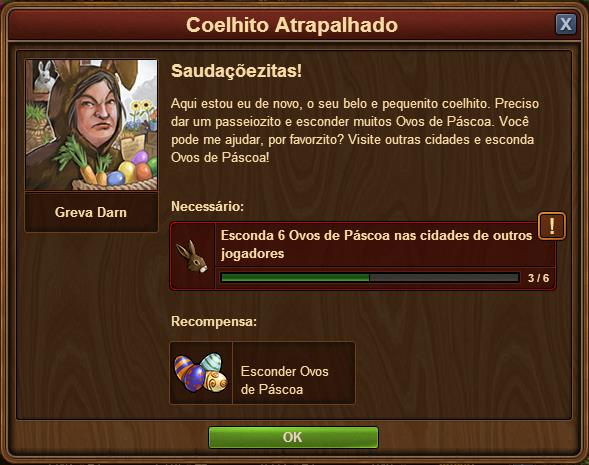Click the Recompensa: section label
The width and height of the screenshot is (589, 465).
(x=214, y=322)
